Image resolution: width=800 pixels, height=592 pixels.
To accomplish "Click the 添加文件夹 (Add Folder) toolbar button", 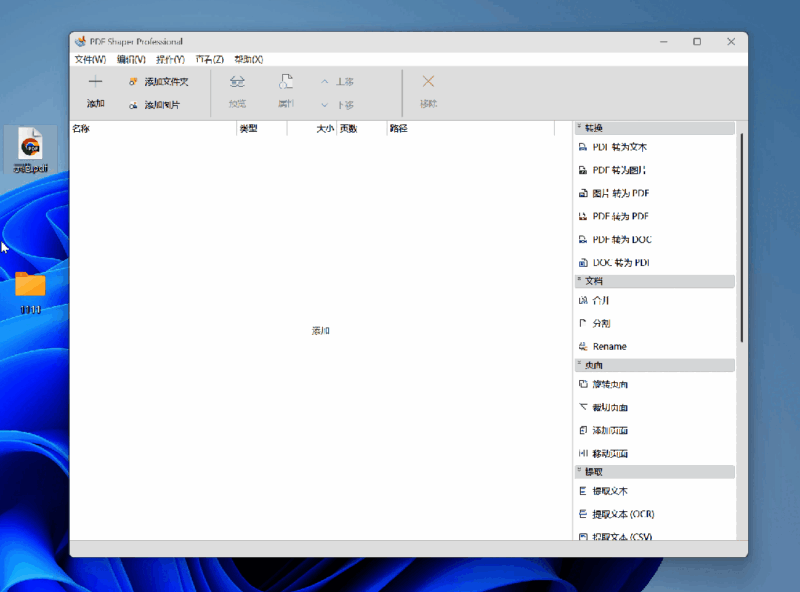I will 159,82.
